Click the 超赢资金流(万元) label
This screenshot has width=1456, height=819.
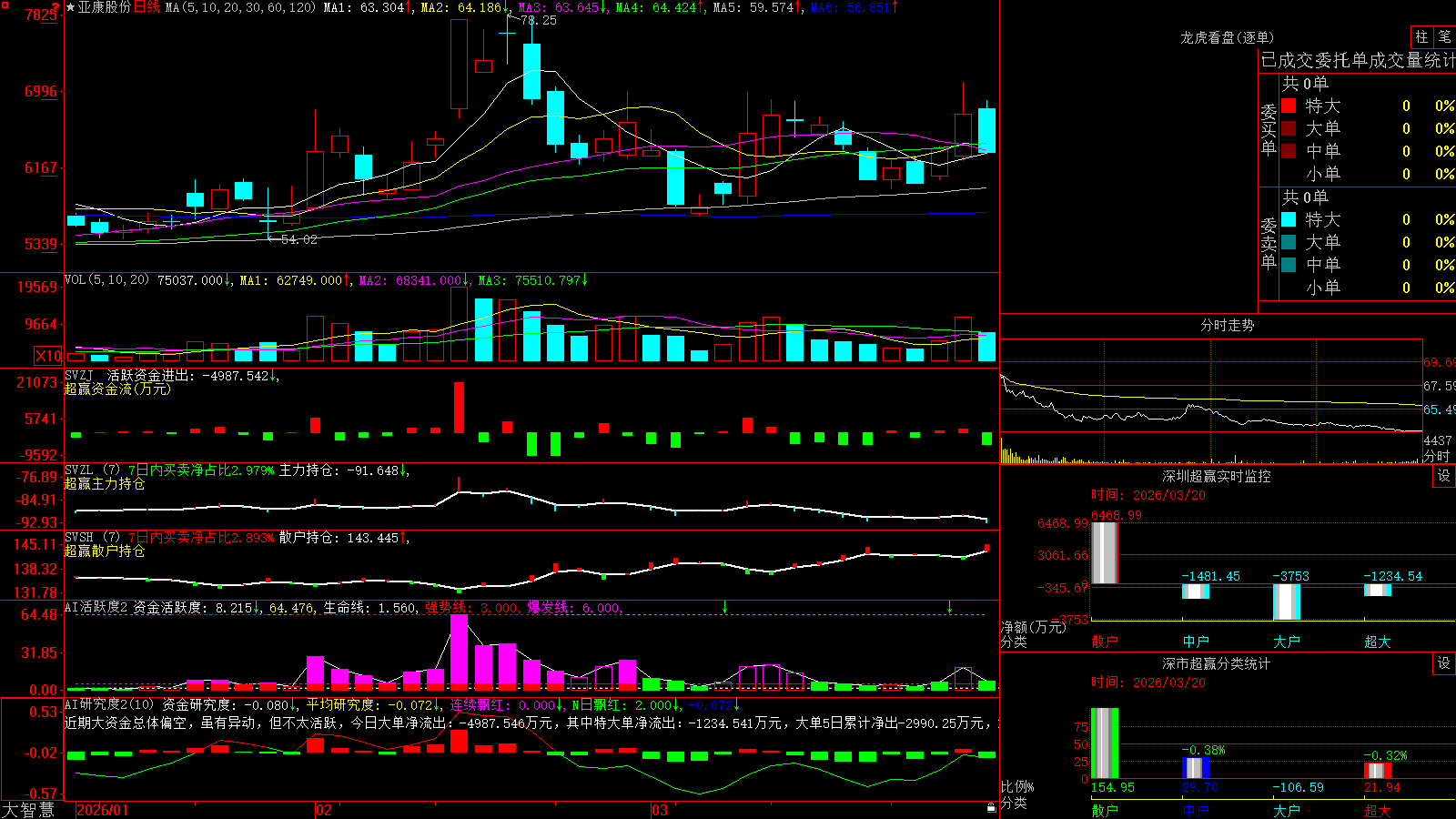pos(117,389)
